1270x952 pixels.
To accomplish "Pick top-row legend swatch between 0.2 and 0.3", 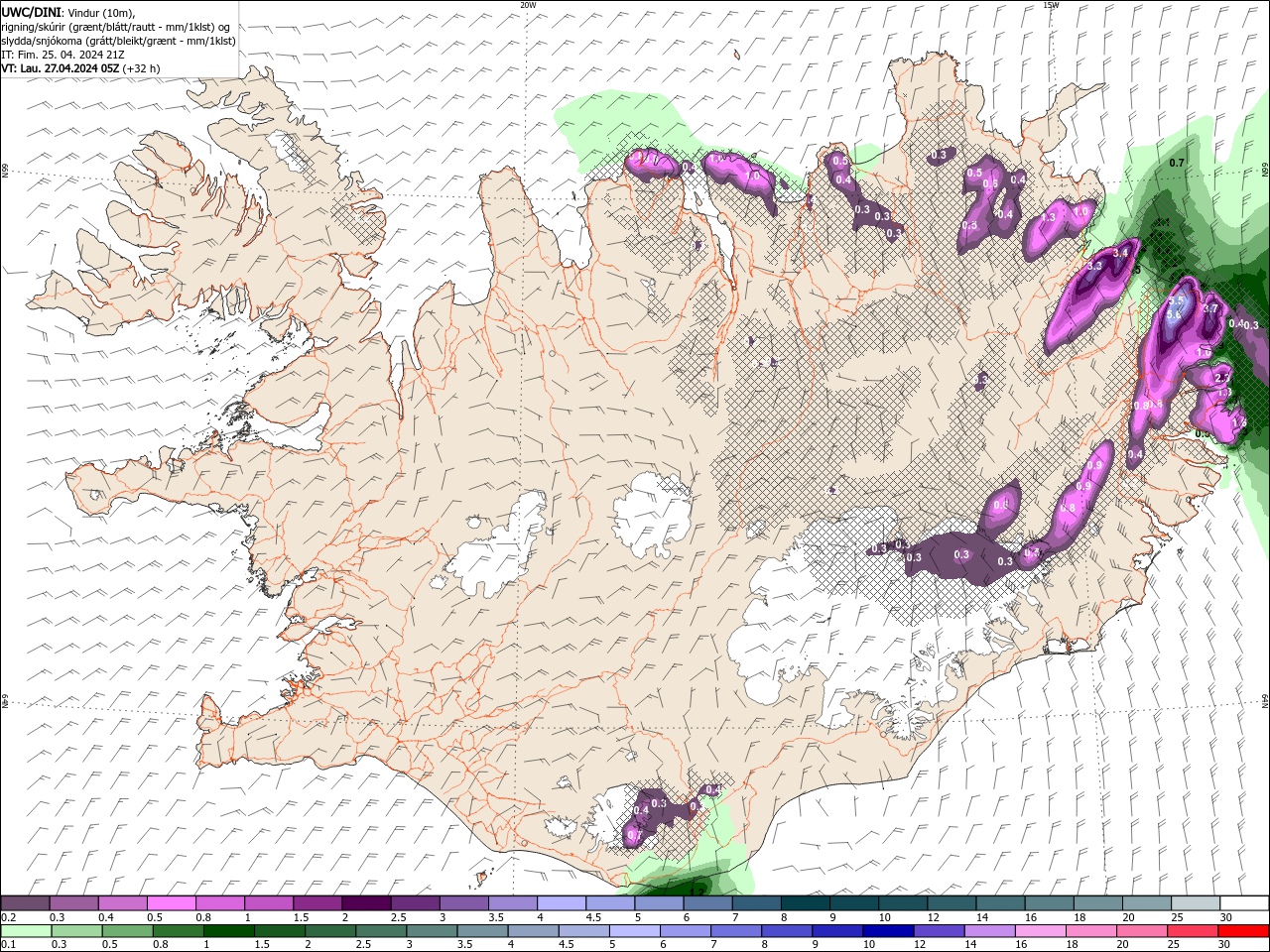I will (25, 903).
